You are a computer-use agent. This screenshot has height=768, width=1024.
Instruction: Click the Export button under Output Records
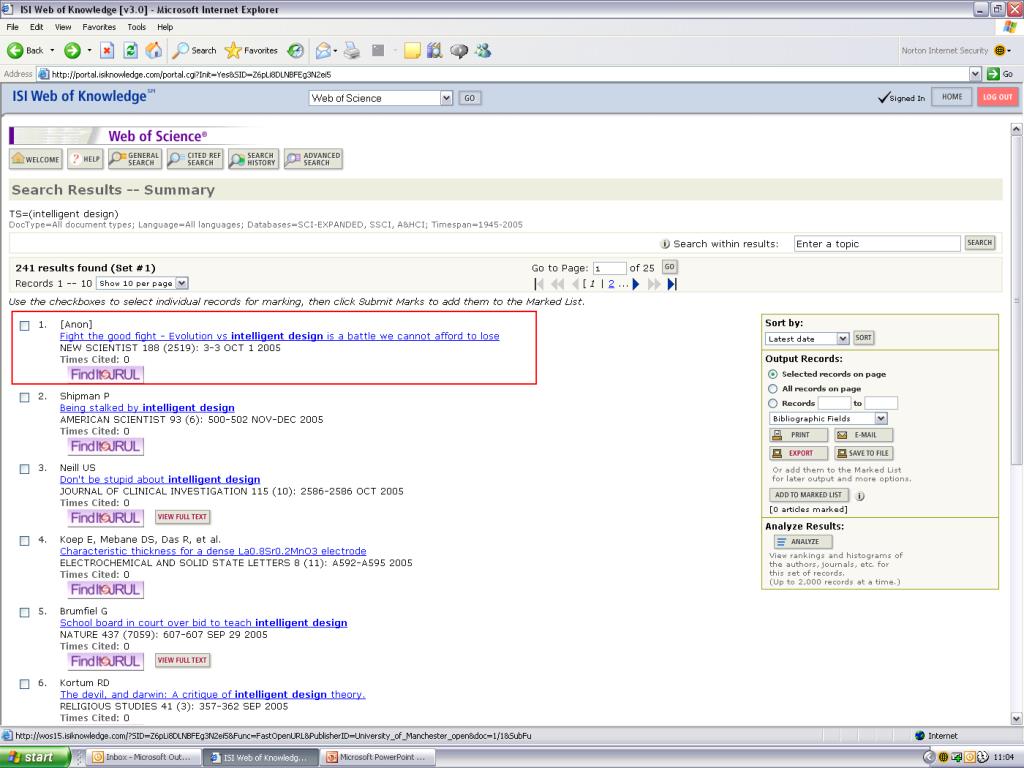pos(799,453)
